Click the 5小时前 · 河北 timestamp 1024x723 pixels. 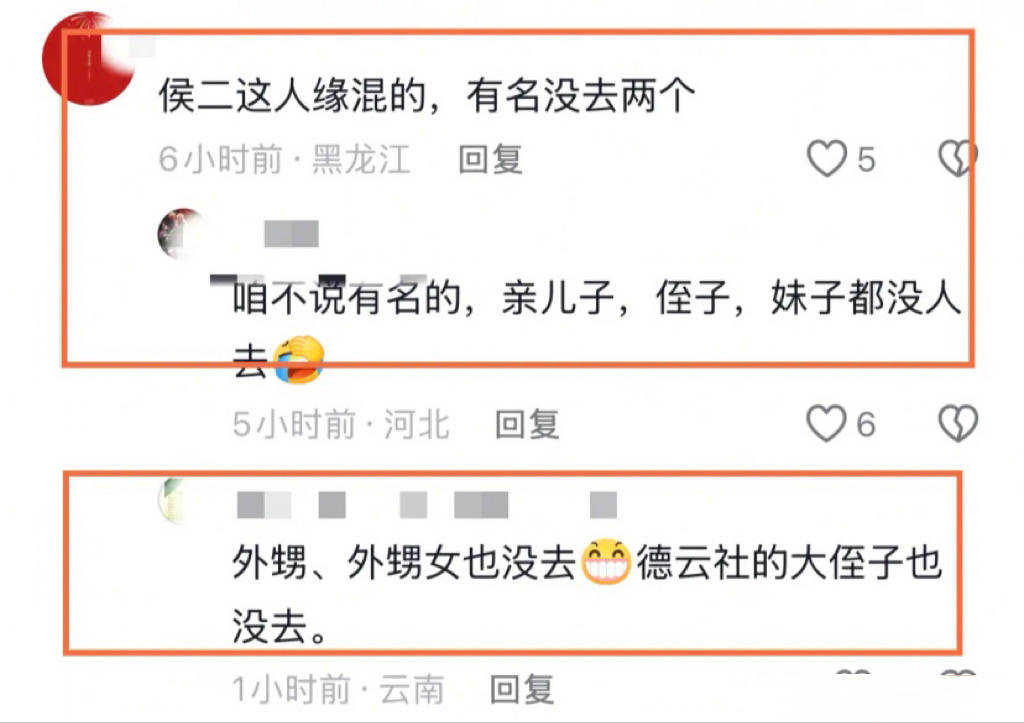341,425
